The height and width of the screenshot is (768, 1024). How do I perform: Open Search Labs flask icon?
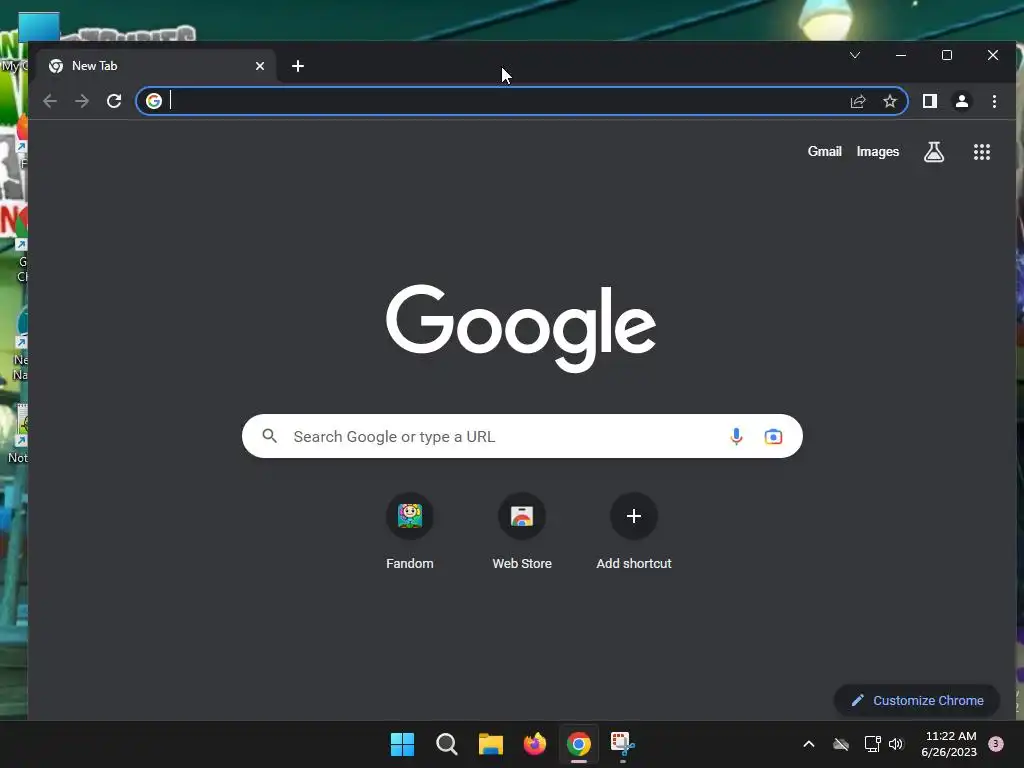pyautogui.click(x=934, y=152)
